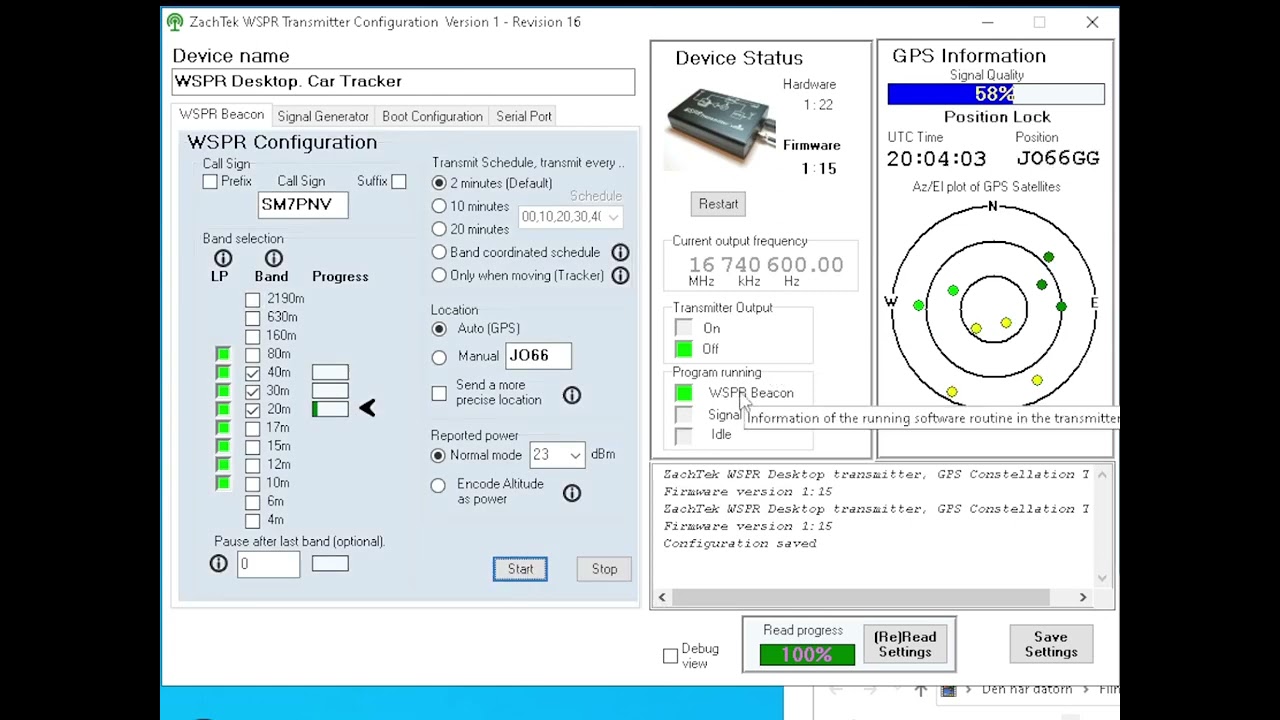The height and width of the screenshot is (720, 1280).
Task: Click the 100% Read progress bar
Action: click(807, 655)
